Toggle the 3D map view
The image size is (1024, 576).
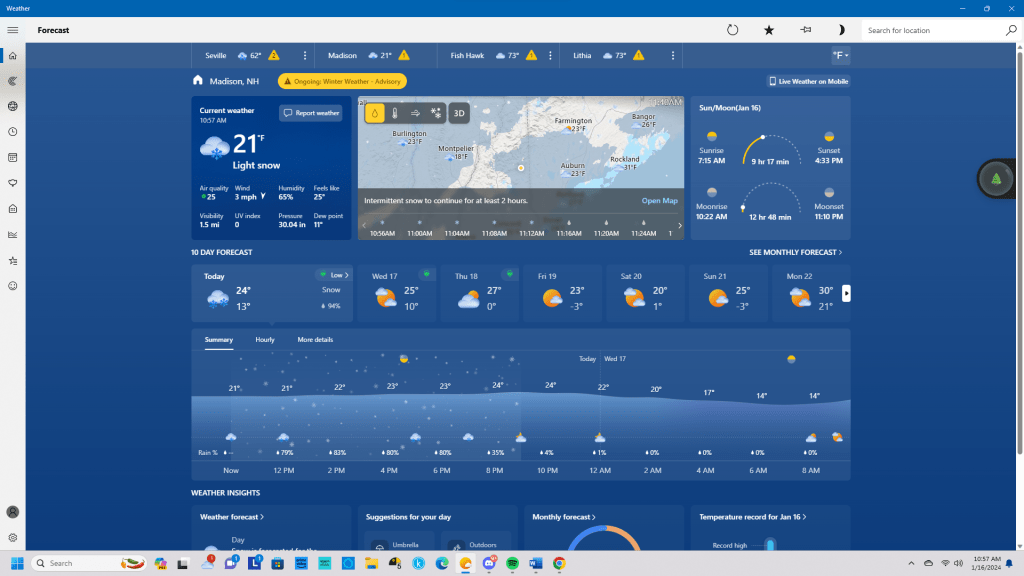(x=459, y=113)
